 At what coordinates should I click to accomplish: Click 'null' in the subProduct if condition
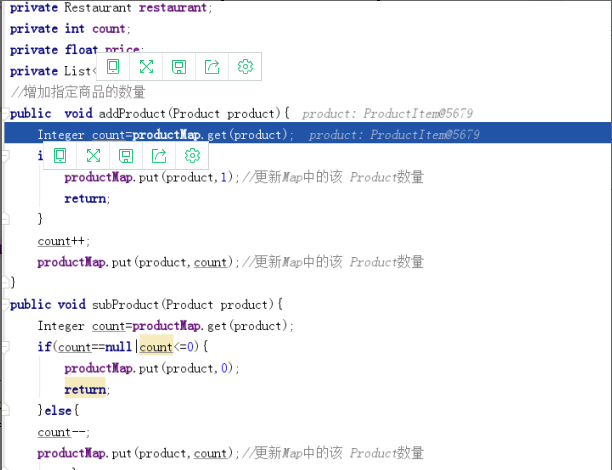118,347
